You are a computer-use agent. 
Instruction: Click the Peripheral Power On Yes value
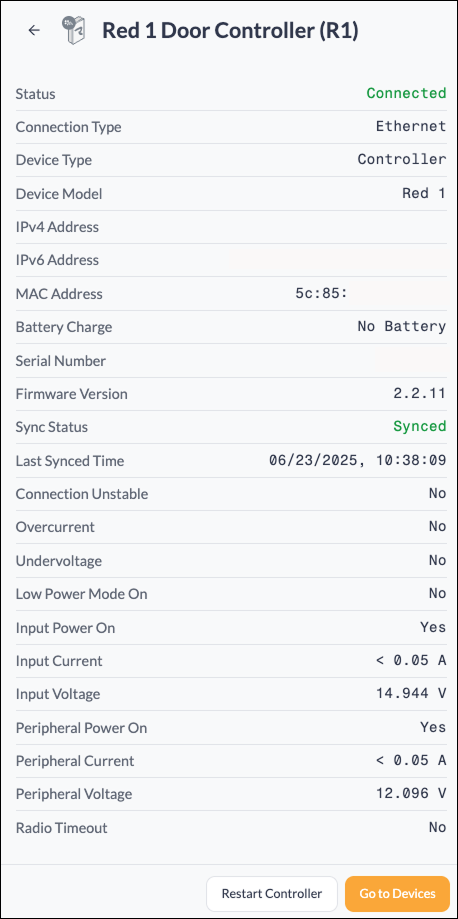(x=433, y=727)
